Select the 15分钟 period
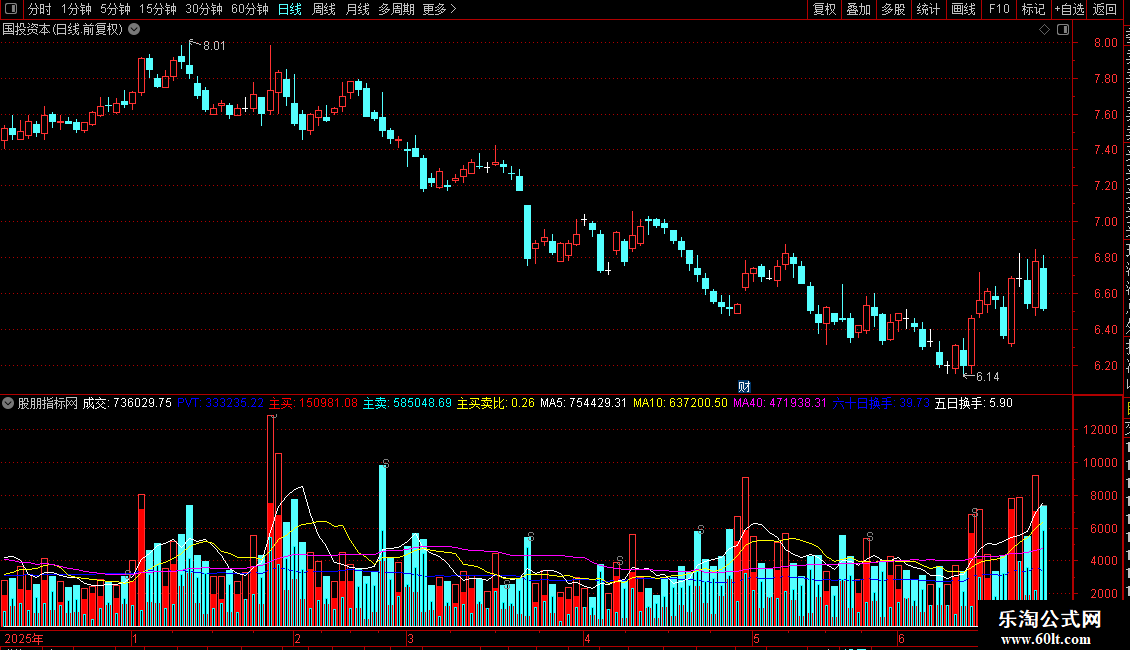1130x650 pixels. 158,9
